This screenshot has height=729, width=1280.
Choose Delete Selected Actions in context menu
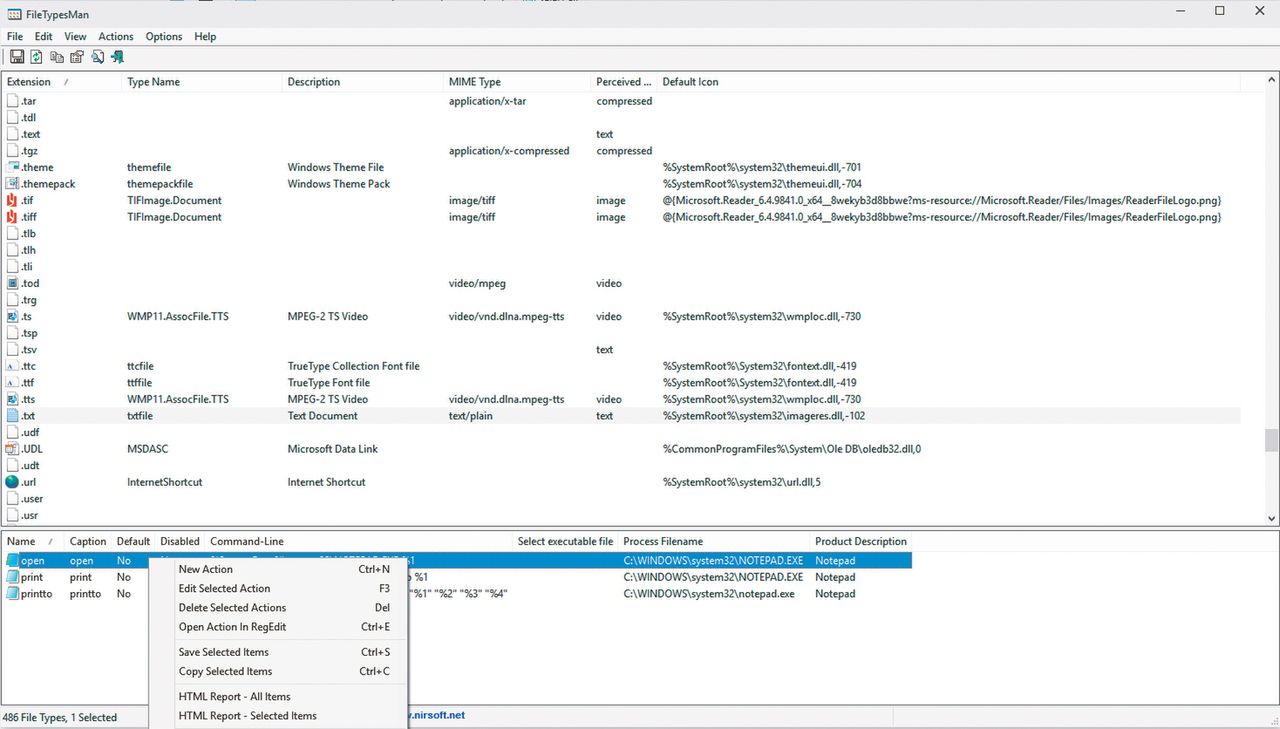pyautogui.click(x=278, y=608)
